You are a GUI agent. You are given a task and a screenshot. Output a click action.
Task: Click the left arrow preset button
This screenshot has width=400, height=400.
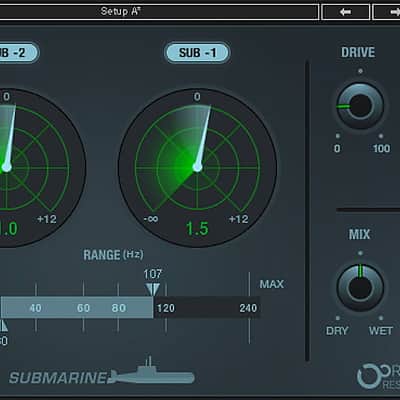coord(346,12)
